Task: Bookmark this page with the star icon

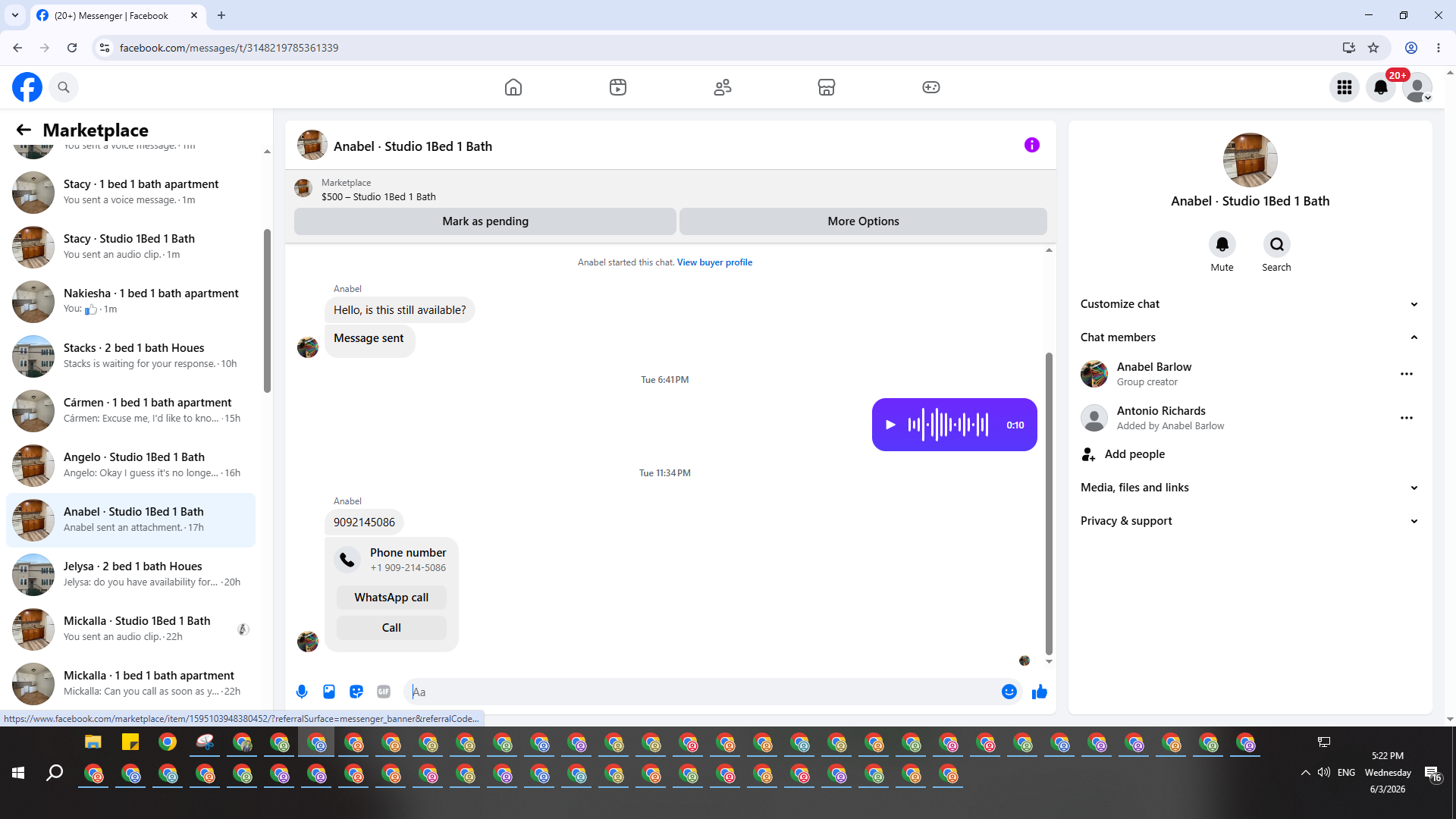Action: [x=1373, y=48]
